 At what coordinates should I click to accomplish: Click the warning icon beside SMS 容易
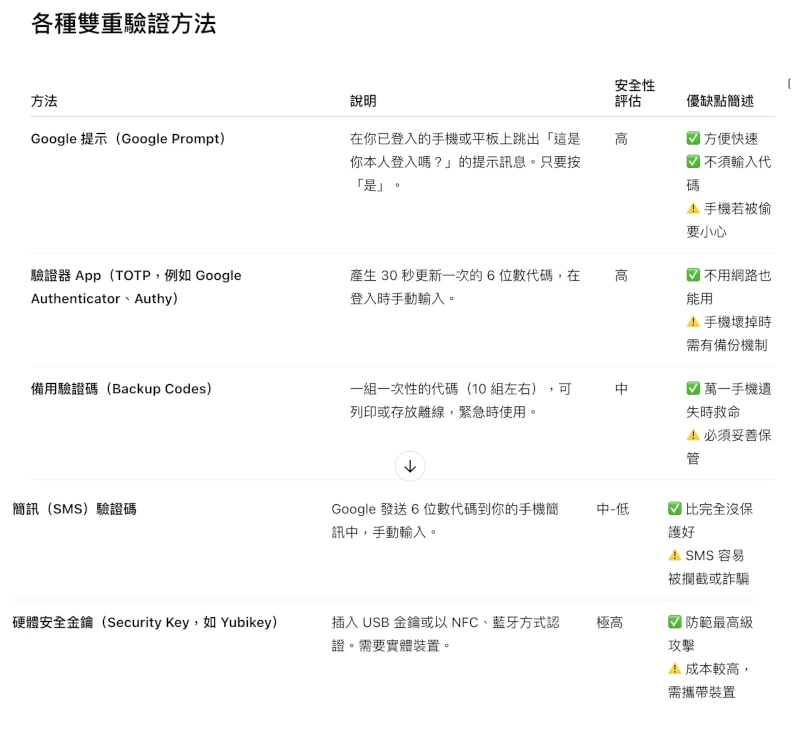pos(675,555)
